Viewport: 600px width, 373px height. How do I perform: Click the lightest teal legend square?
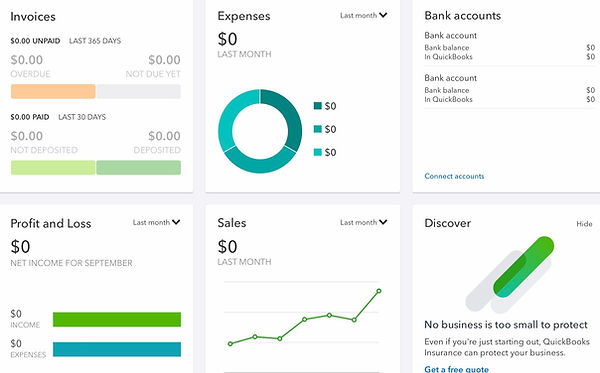coord(318,152)
